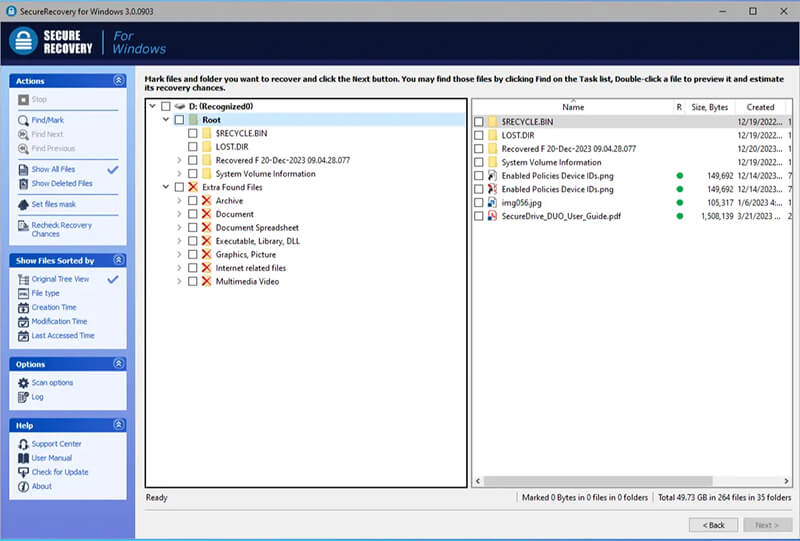Image resolution: width=800 pixels, height=541 pixels.
Task: Select the LOST.DIR row in file list
Action: [633, 135]
